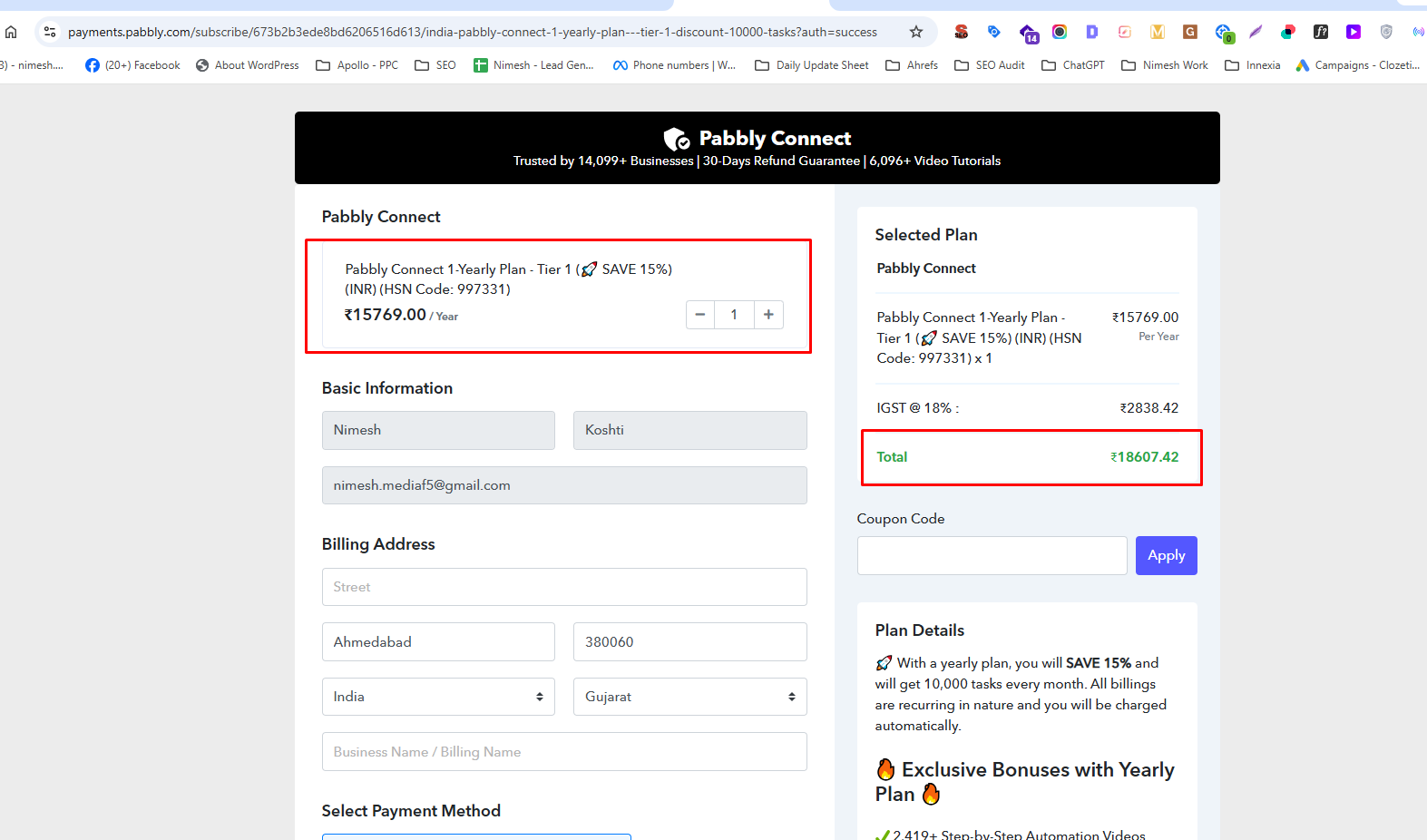Viewport: 1427px width, 840px height.
Task: Open the black f? font extension
Action: coord(1321,32)
